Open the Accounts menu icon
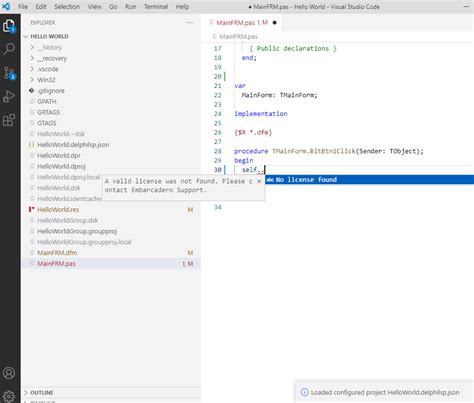 [x=9, y=373]
